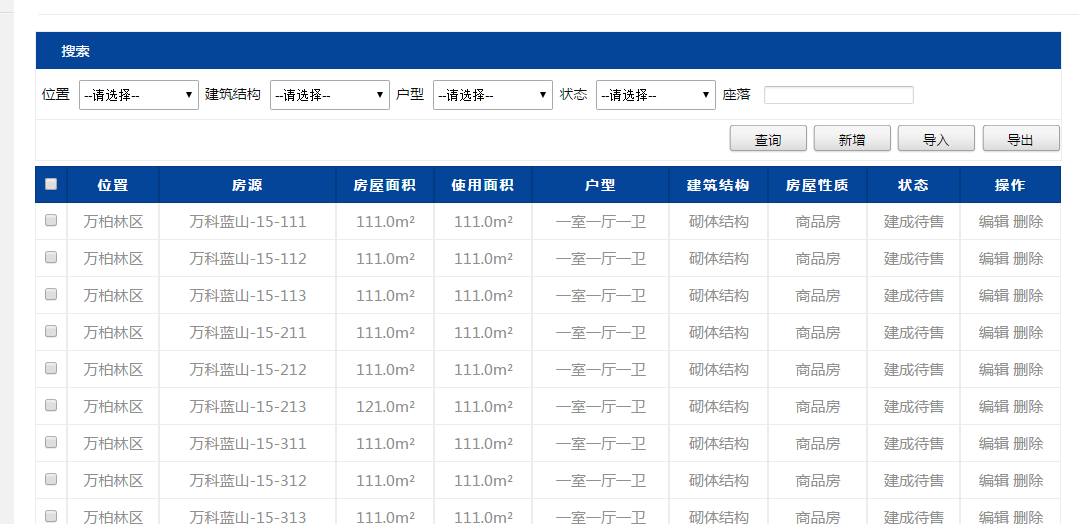Edit the 万科蓝山-15-112 record via 编辑
The width and height of the screenshot is (1079, 524).
(x=994, y=259)
